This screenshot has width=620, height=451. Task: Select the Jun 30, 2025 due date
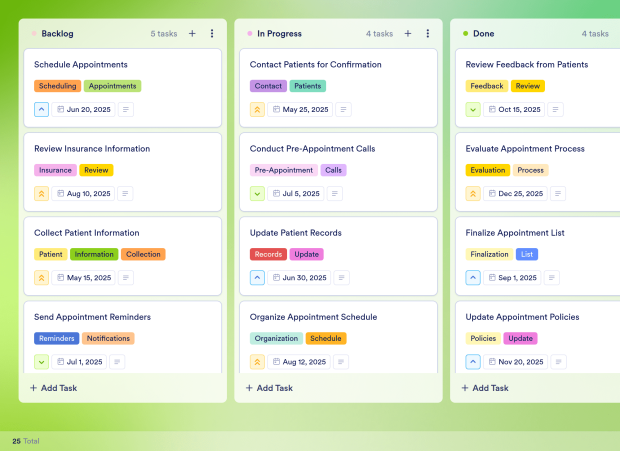point(299,277)
